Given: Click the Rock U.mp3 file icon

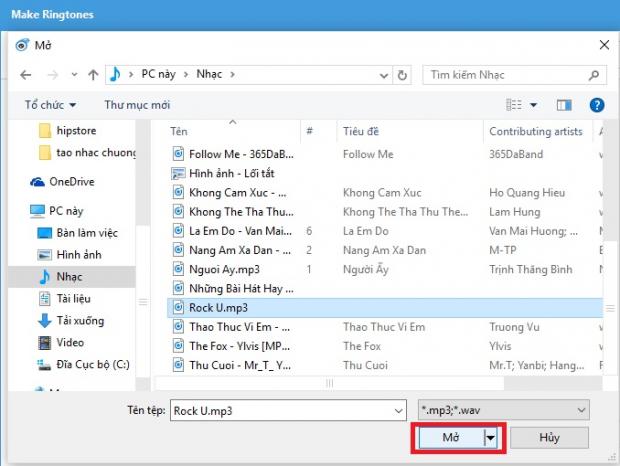Looking at the screenshot, I should [179, 307].
